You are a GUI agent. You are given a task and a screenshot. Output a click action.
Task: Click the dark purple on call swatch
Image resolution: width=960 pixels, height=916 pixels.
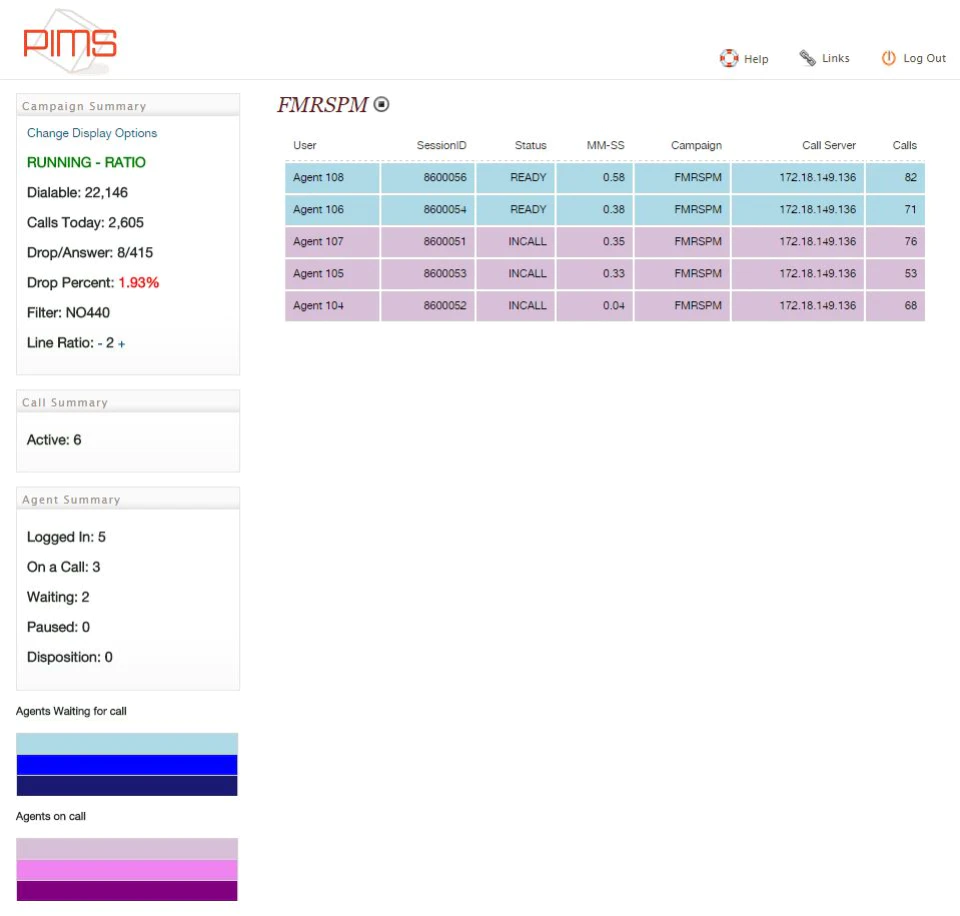pyautogui.click(x=127, y=891)
